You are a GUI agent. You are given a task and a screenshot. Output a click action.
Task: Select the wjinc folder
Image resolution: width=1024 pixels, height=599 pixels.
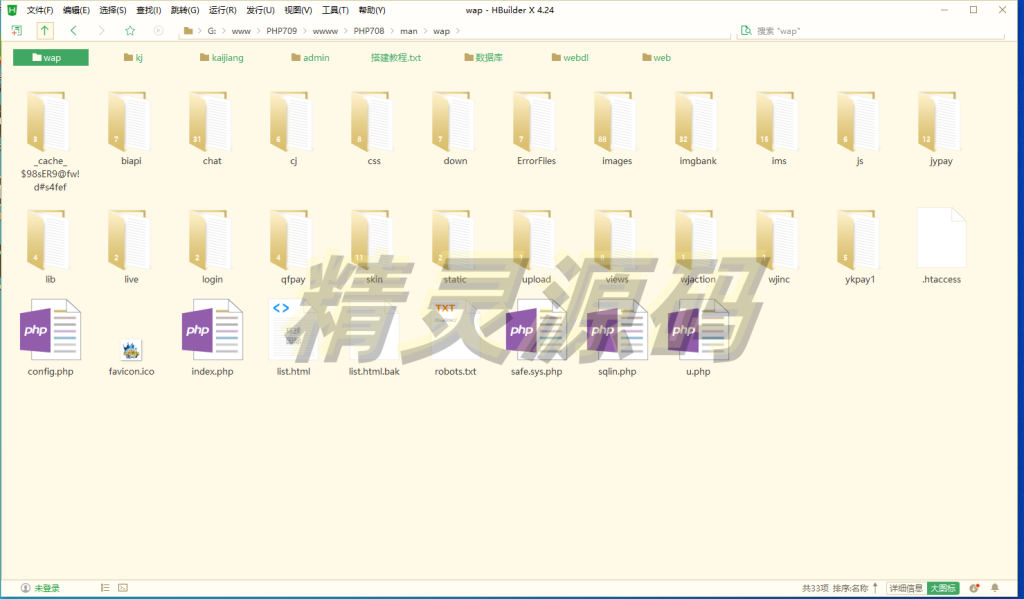[779, 247]
